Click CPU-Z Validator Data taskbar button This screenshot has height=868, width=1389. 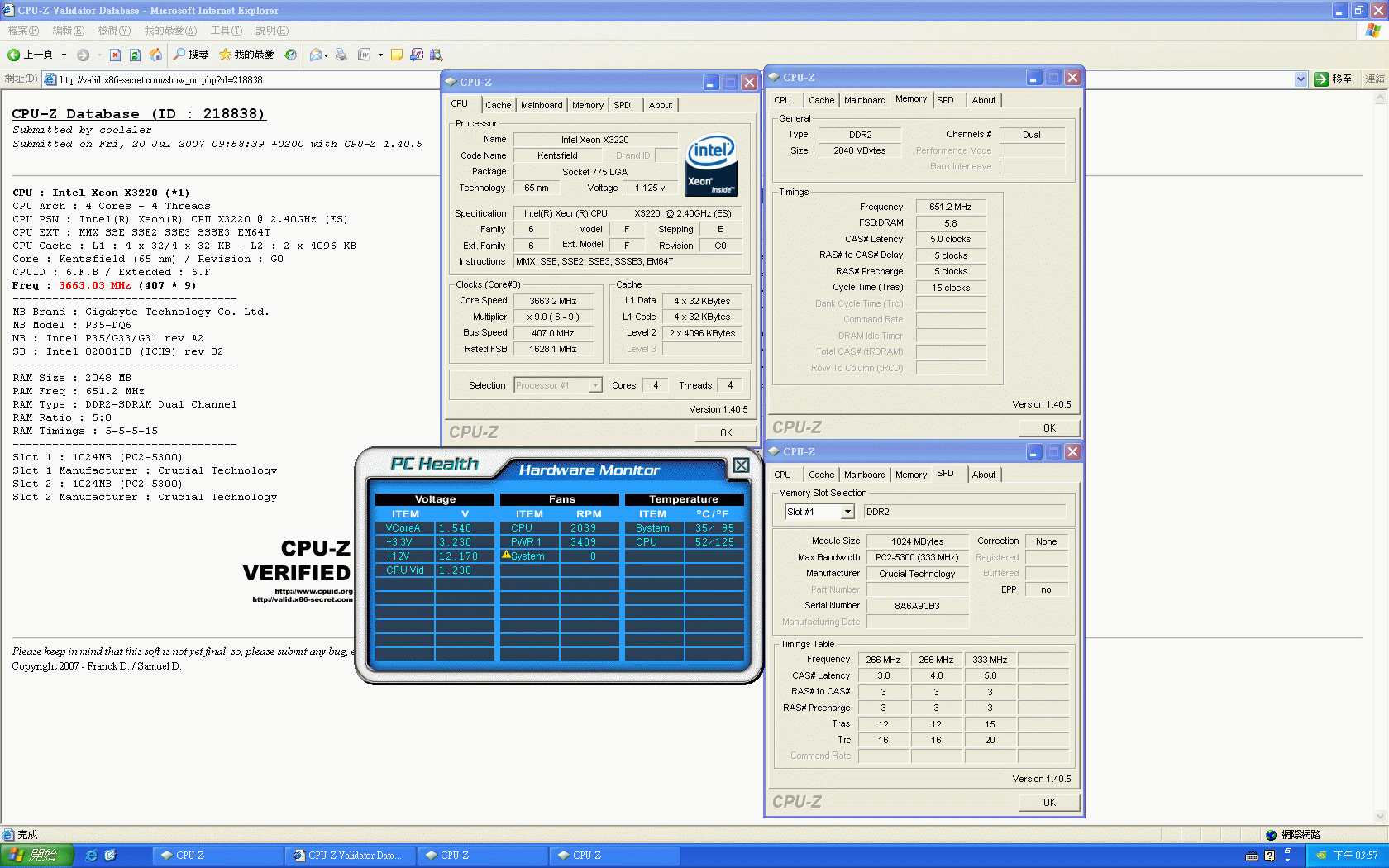point(350,856)
